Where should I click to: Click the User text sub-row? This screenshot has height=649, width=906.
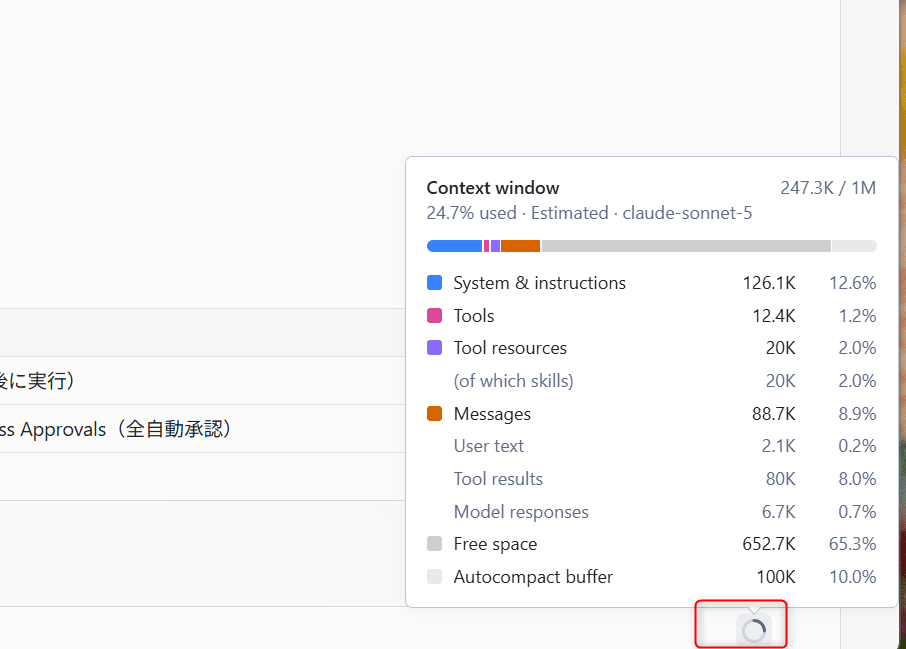point(652,446)
